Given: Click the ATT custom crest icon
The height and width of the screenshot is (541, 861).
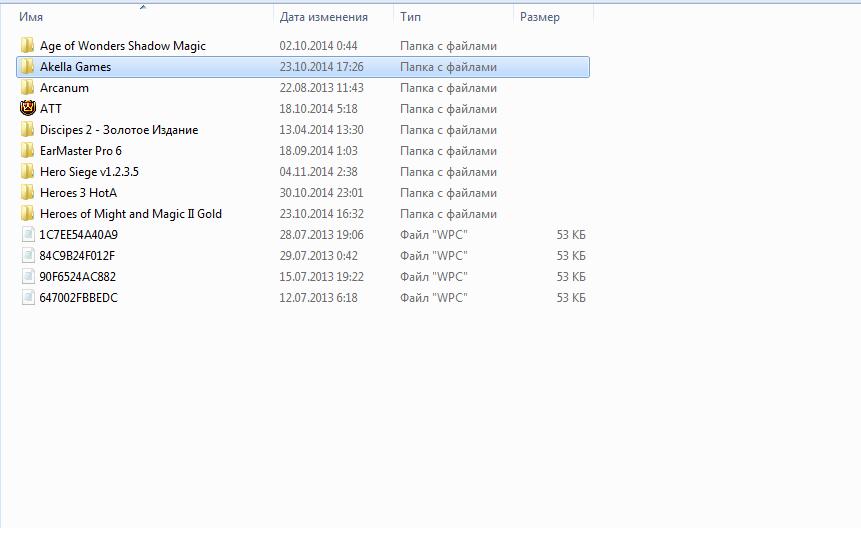Looking at the screenshot, I should 27,109.
